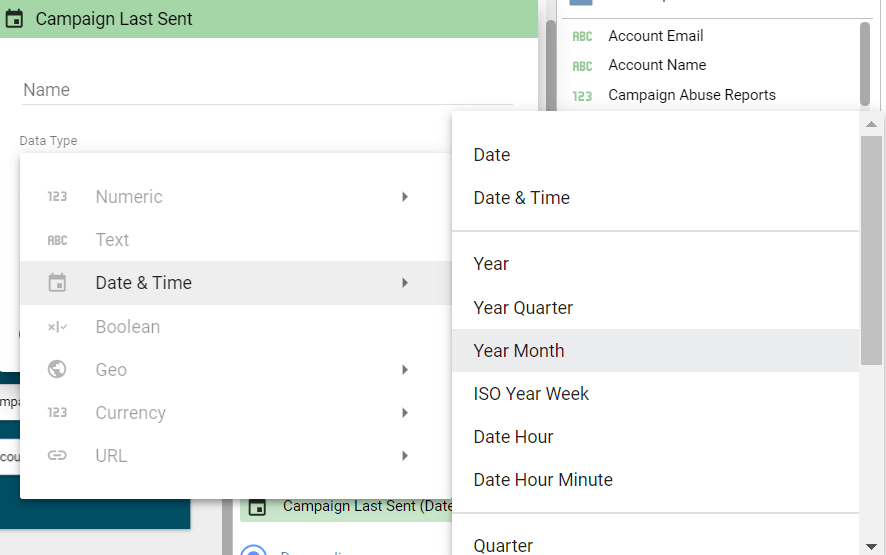Click the Boolean type icon
Image resolution: width=886 pixels, height=555 pixels.
click(x=58, y=327)
